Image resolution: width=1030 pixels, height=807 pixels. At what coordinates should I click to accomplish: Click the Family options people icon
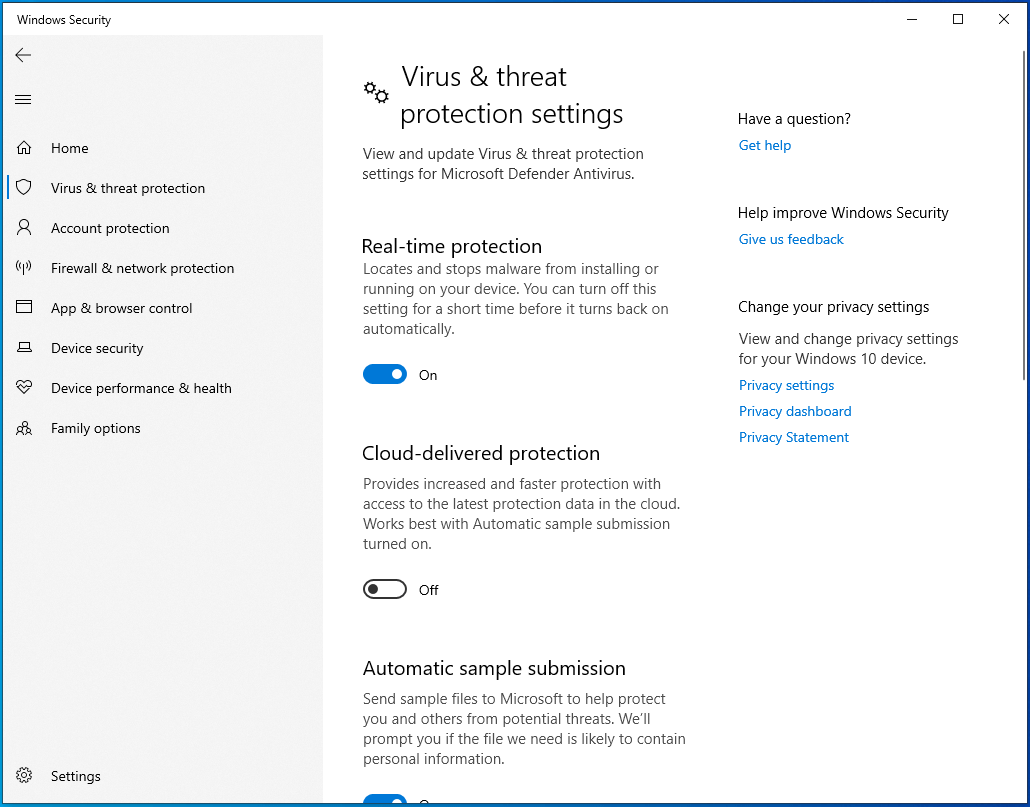point(24,428)
